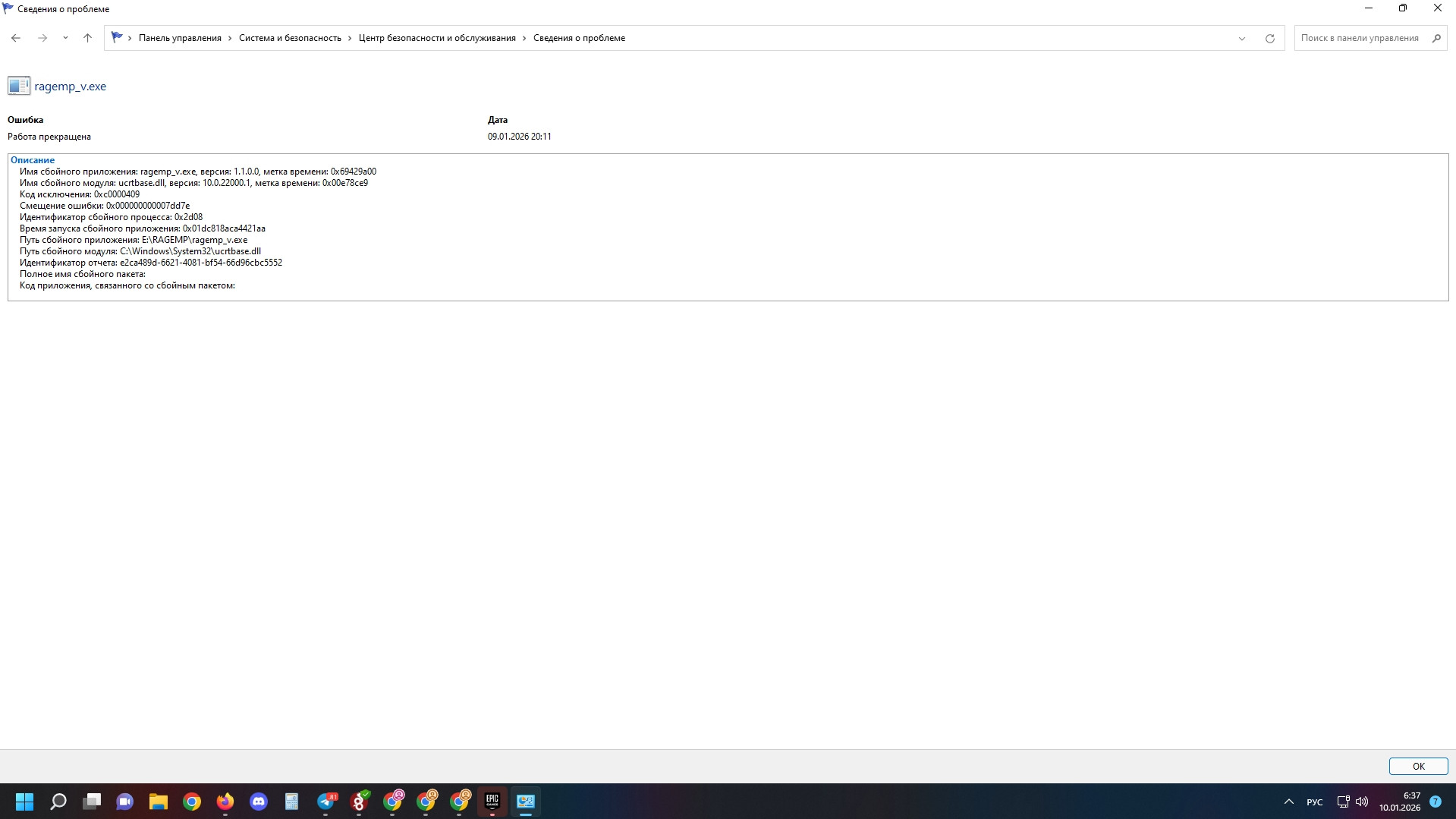Open File Explorer from the taskbar

click(159, 802)
